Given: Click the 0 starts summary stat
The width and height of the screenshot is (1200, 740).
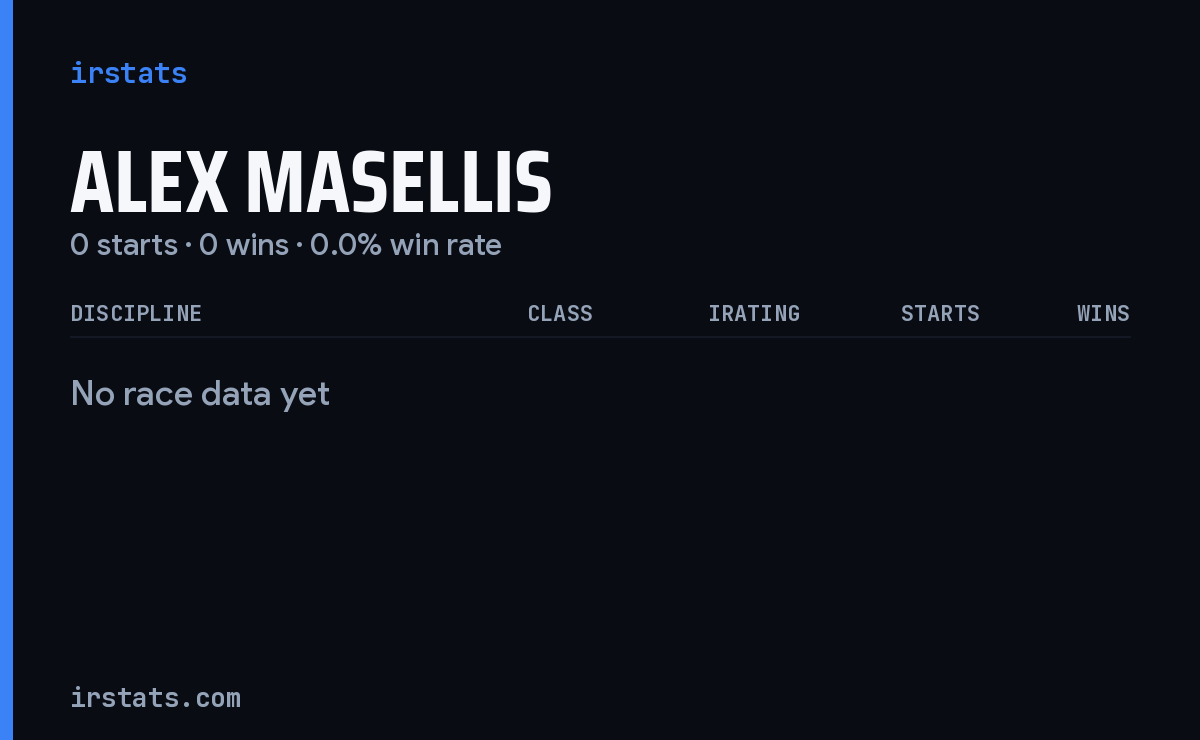Looking at the screenshot, I should point(124,245).
